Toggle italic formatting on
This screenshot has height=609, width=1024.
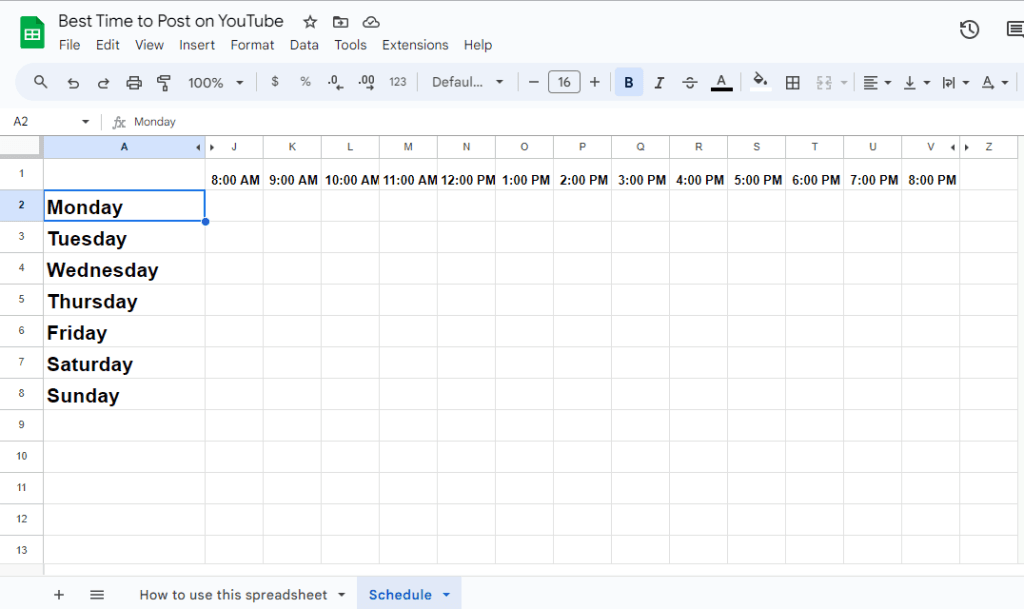point(659,83)
